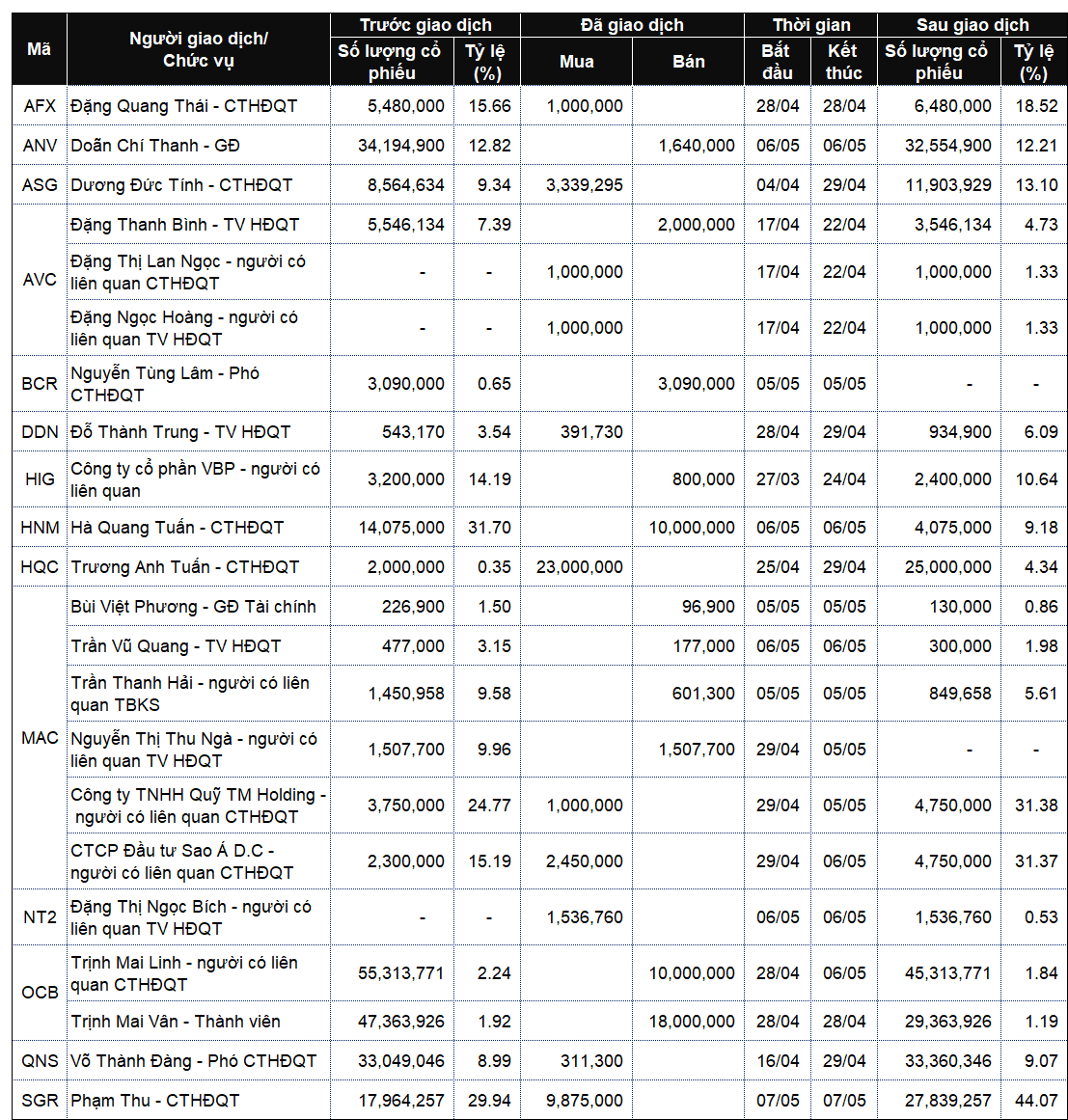1068x1120 pixels.
Task: Click the QNS after-trade value 33,360,346
Action: pos(948,1061)
